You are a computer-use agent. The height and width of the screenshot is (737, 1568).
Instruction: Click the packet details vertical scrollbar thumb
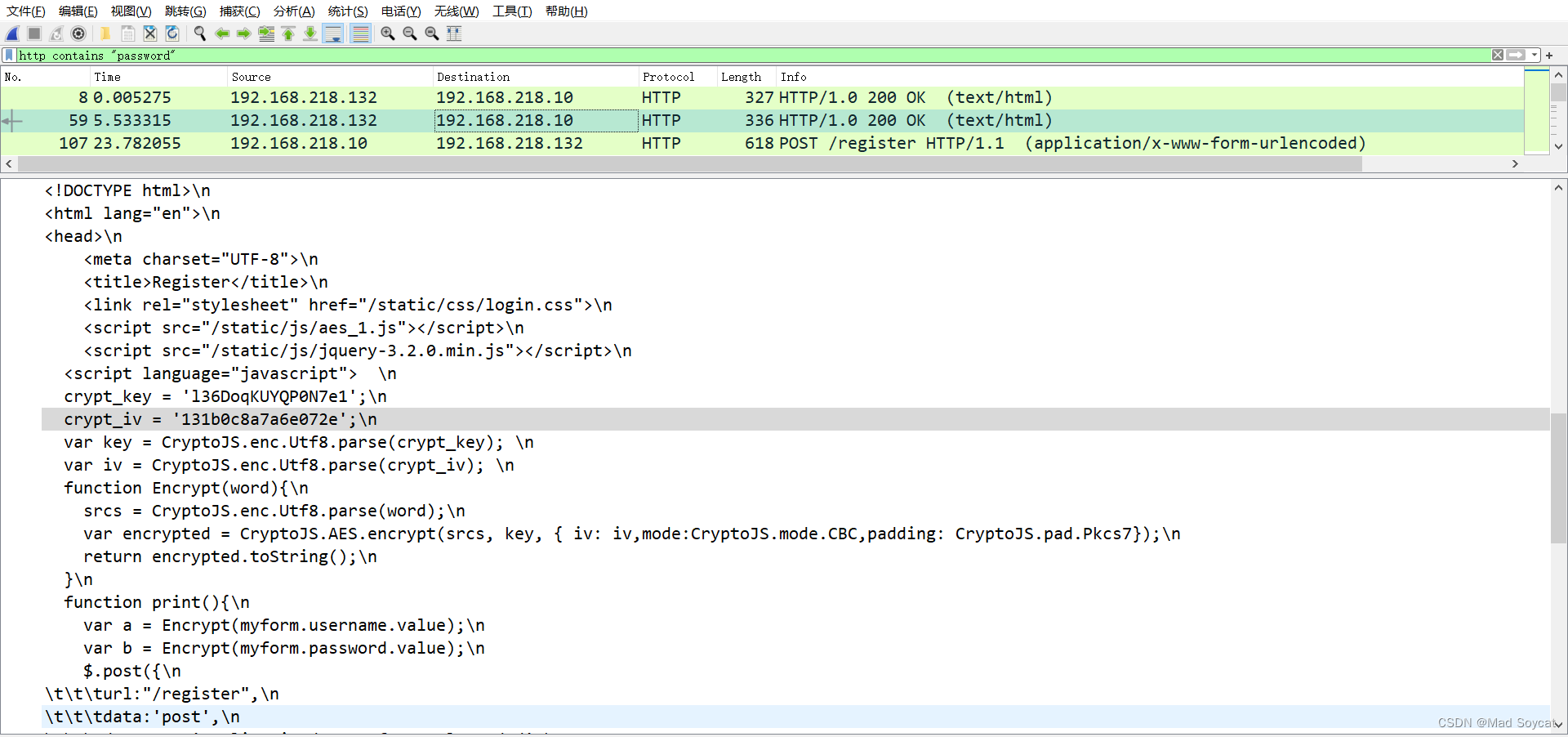1558,477
